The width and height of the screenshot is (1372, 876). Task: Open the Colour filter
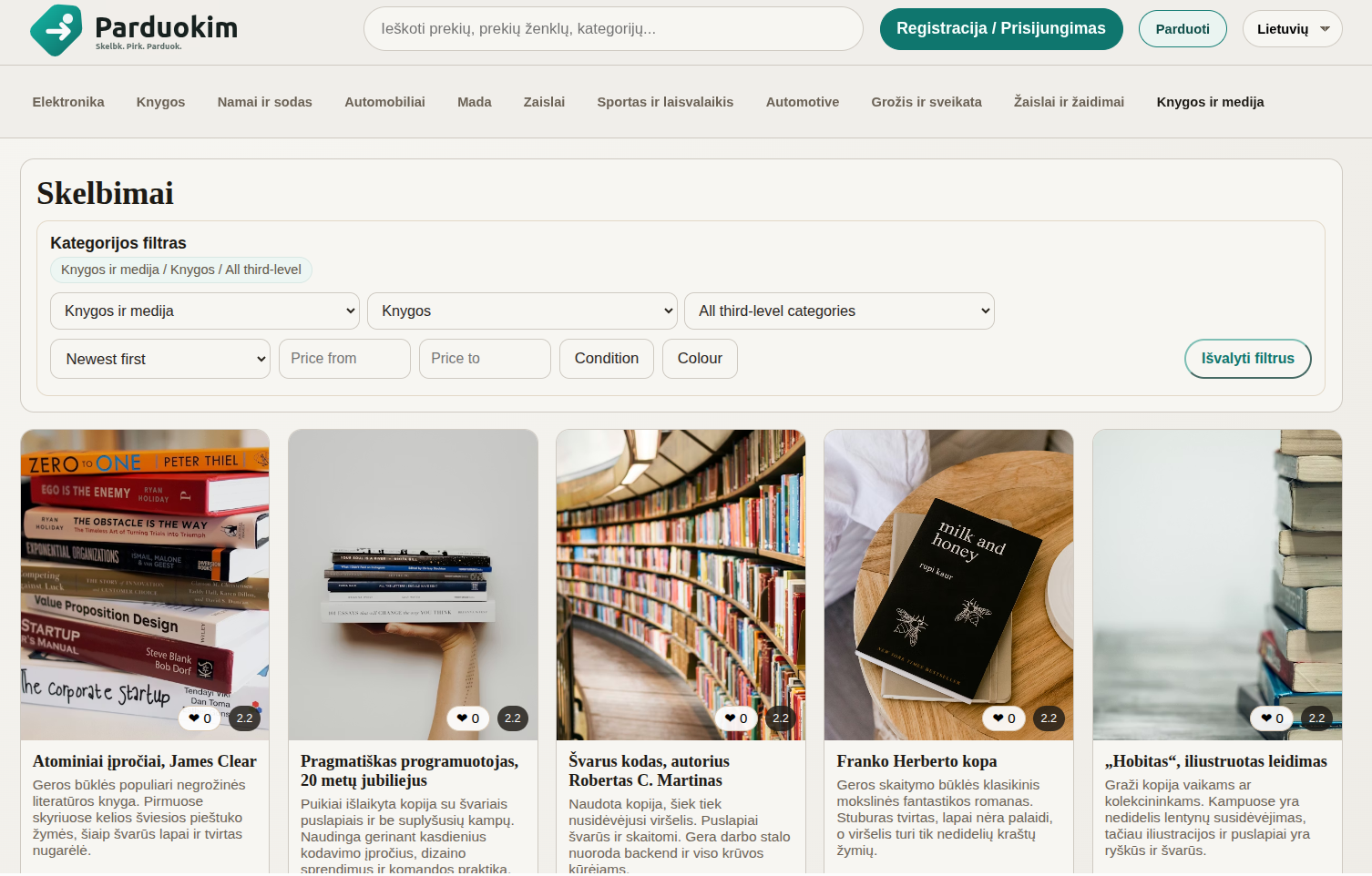click(x=700, y=359)
